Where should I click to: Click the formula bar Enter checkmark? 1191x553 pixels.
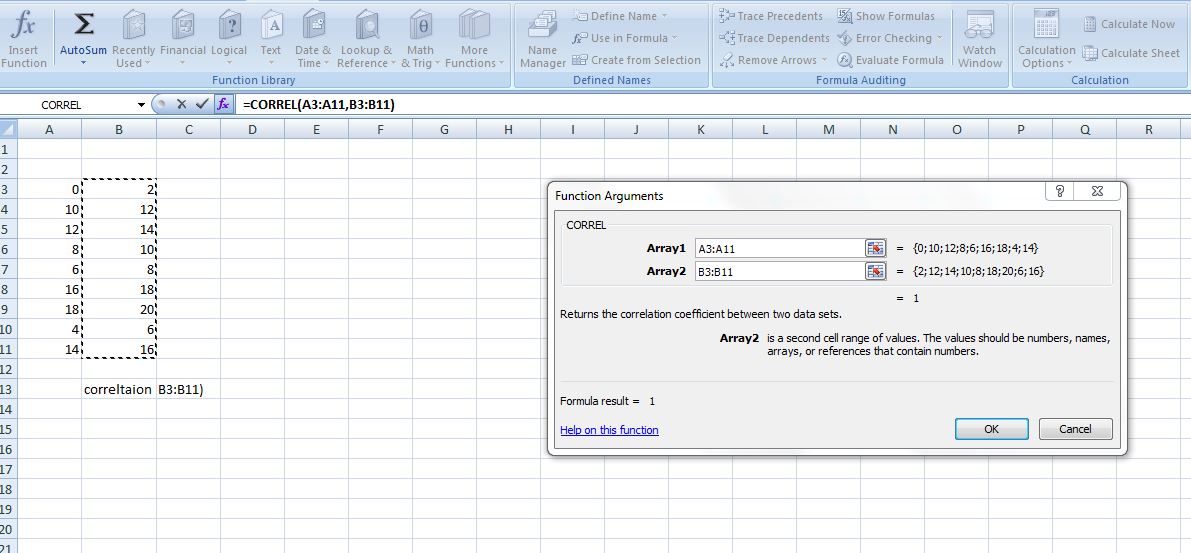[202, 104]
